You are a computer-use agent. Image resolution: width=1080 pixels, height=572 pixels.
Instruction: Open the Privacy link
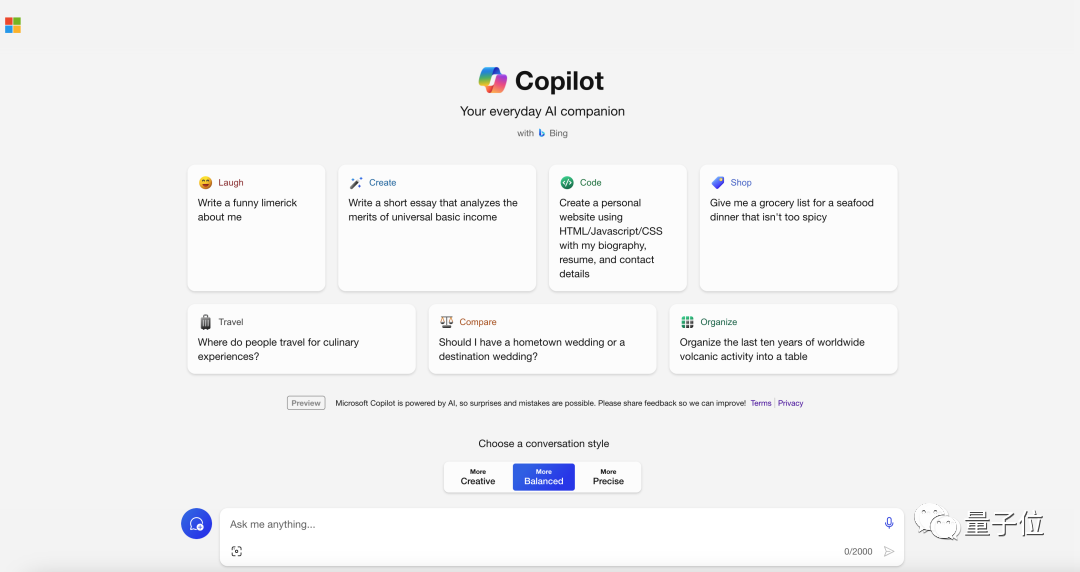click(x=791, y=403)
